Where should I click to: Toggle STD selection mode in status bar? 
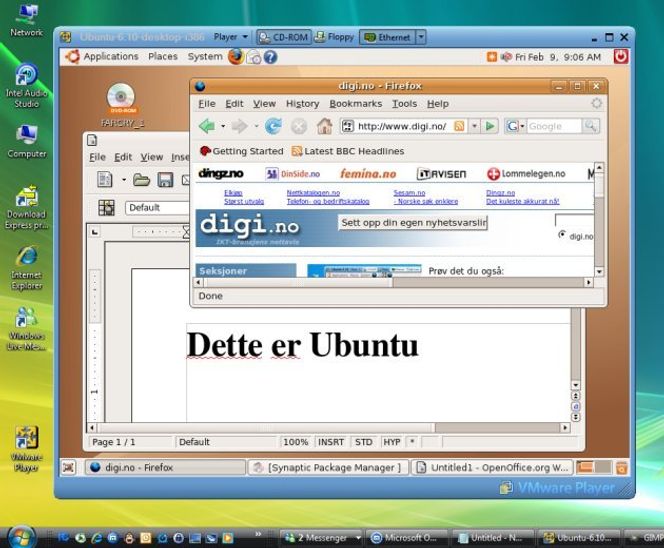(363, 442)
